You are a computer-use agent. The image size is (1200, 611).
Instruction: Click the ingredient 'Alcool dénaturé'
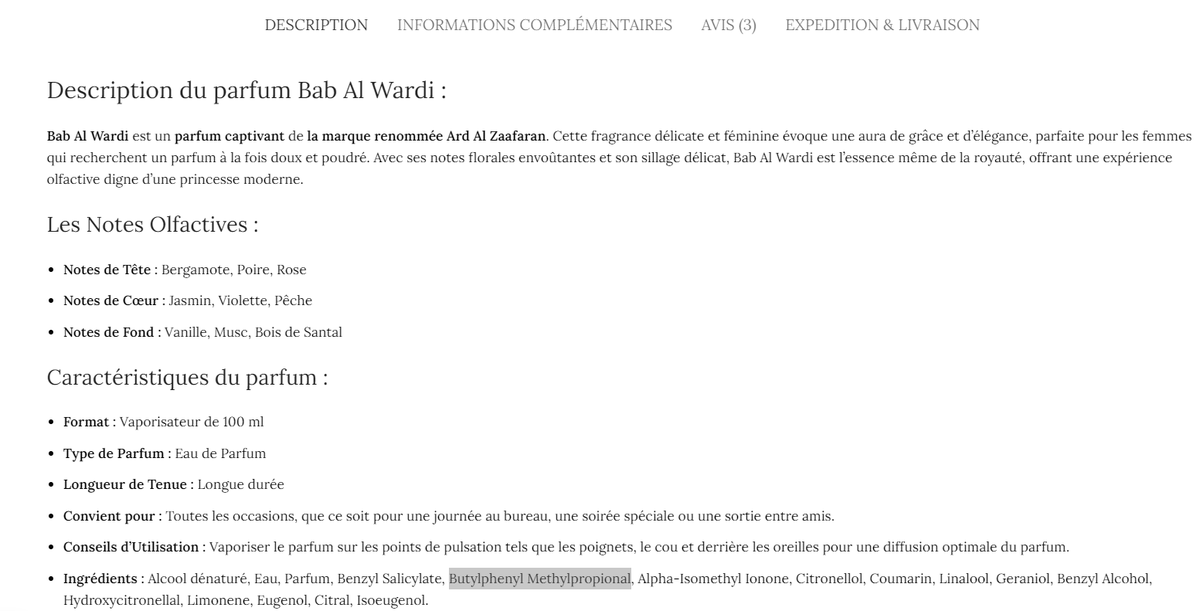(x=197, y=579)
